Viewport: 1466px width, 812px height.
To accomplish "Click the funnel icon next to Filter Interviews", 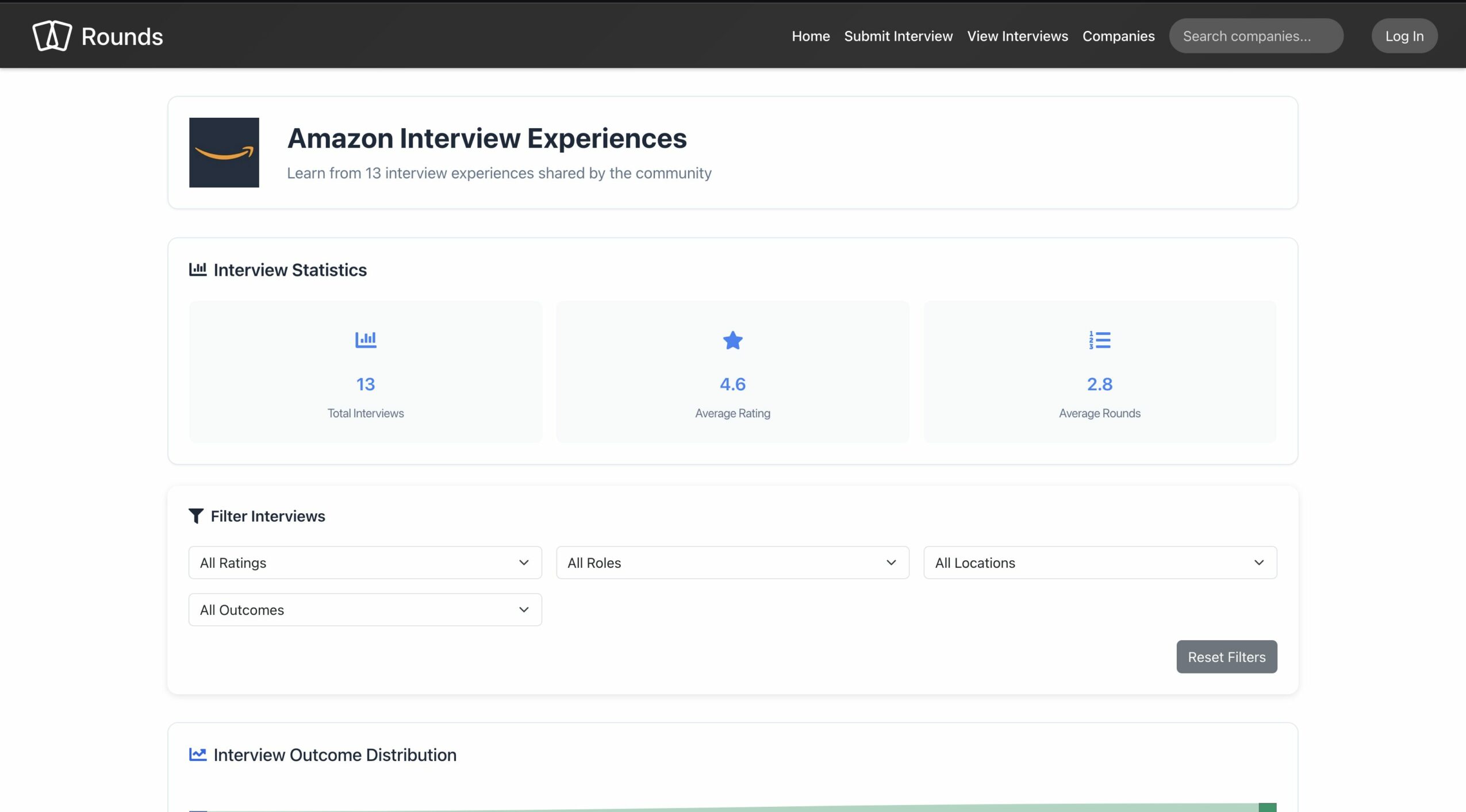I will coord(195,516).
